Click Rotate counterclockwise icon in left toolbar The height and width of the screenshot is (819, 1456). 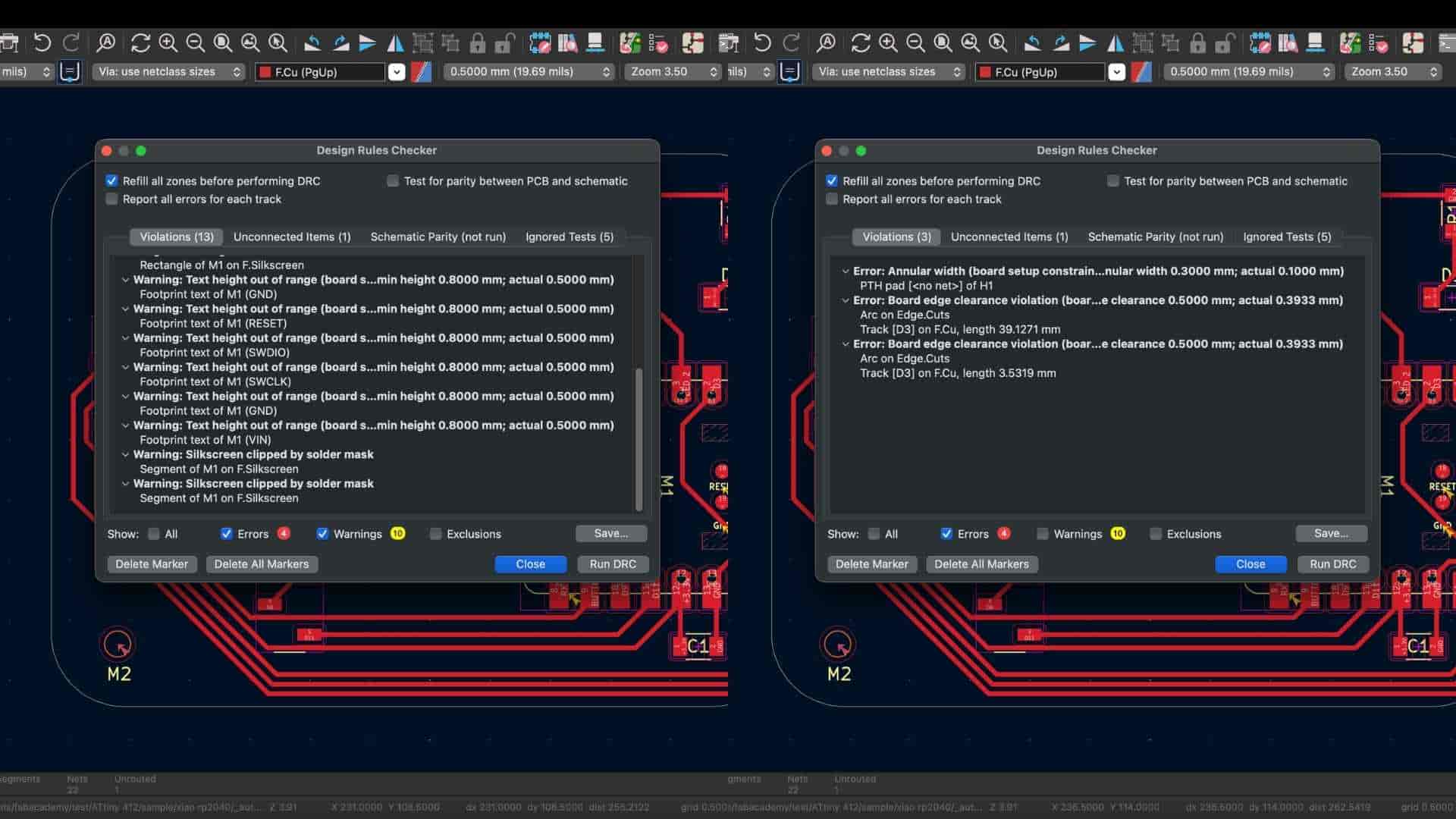pos(312,42)
